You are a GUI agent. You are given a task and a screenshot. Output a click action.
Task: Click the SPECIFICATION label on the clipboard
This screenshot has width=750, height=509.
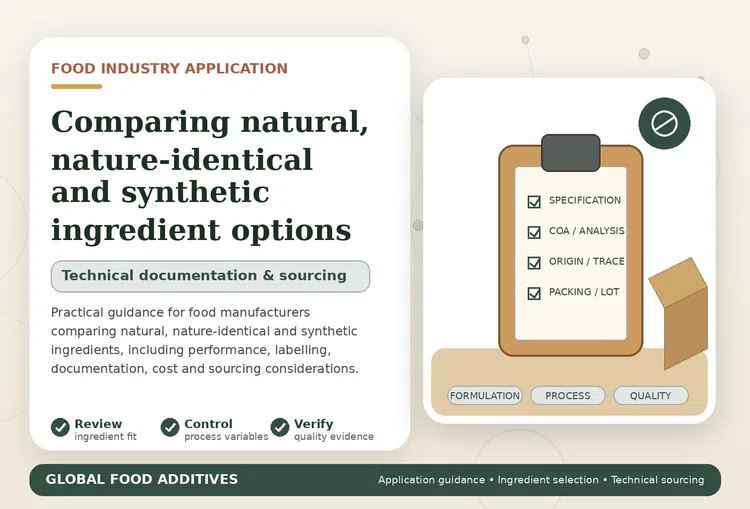pyautogui.click(x=585, y=200)
